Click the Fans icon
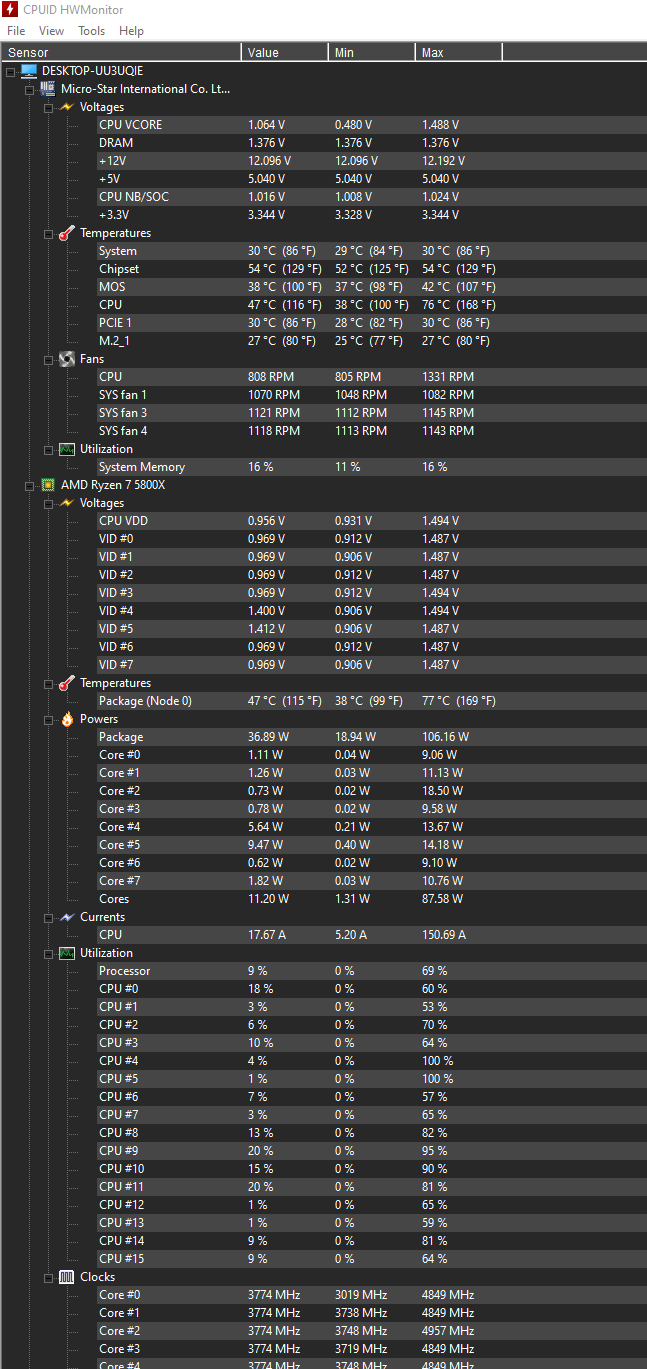Image resolution: width=647 pixels, height=1369 pixels. [x=66, y=359]
